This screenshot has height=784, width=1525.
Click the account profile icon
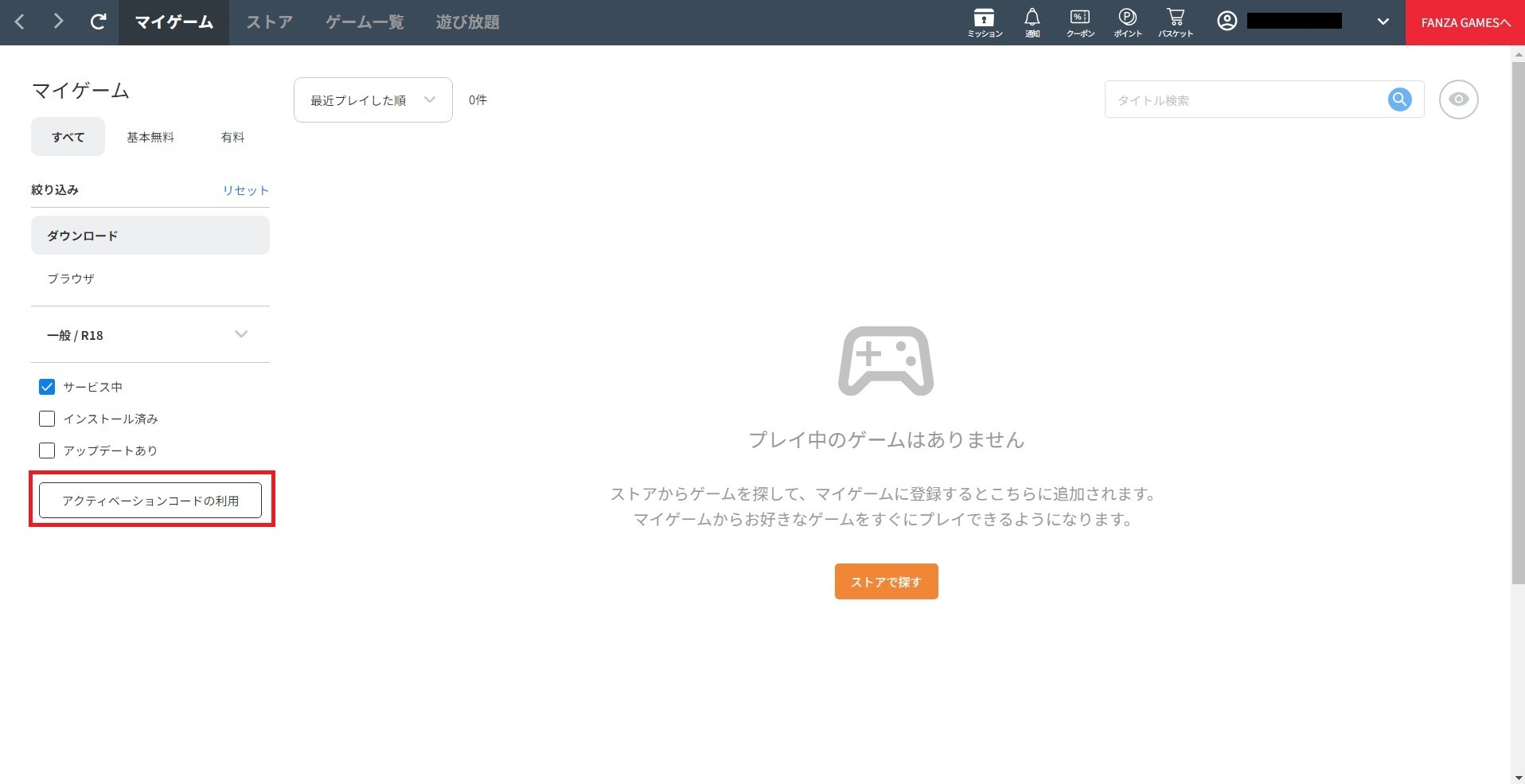click(x=1226, y=21)
